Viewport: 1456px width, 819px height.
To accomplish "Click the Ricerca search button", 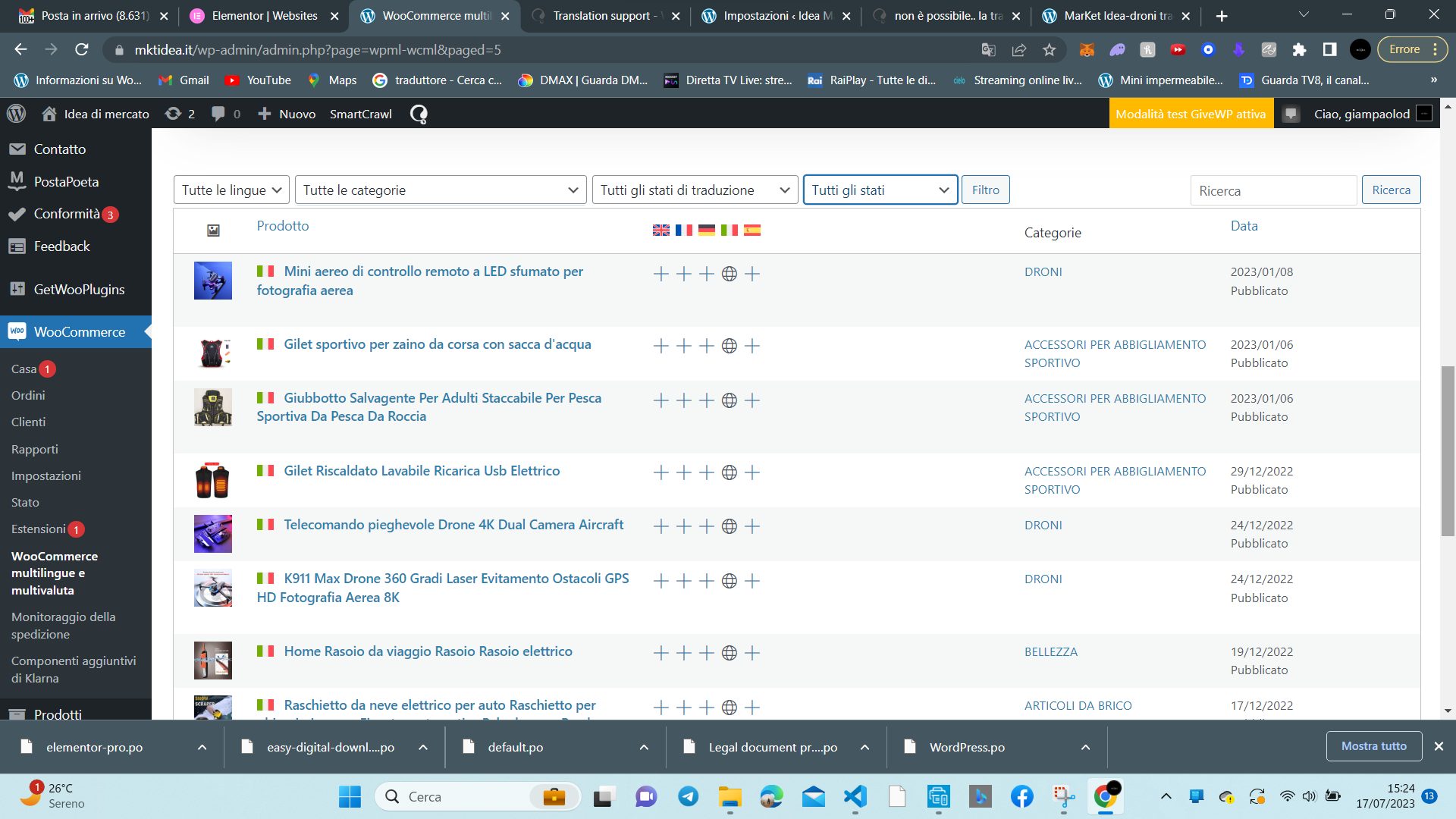I will coord(1391,190).
